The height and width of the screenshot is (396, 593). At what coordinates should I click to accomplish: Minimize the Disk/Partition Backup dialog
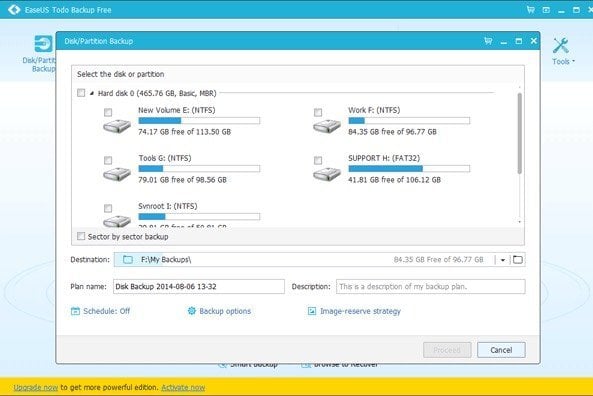[x=503, y=42]
